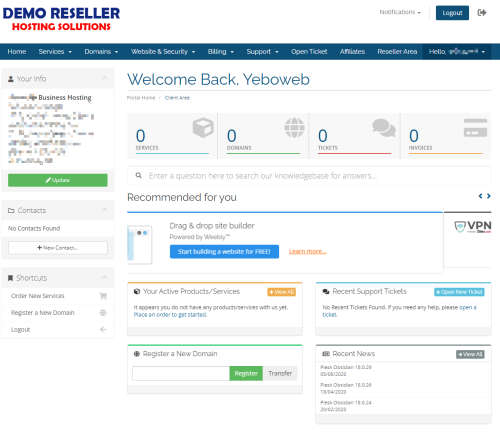Open the Domains dropdown menu

(x=101, y=52)
